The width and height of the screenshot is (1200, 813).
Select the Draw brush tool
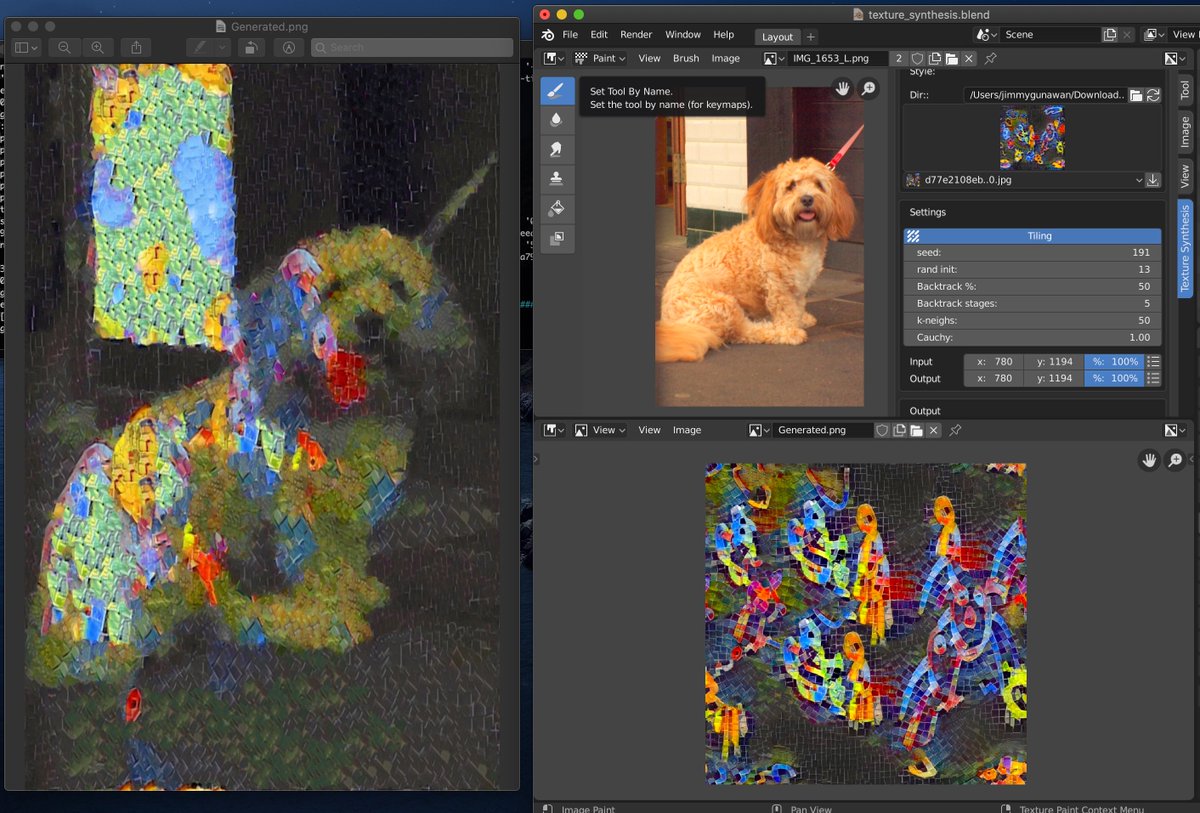(x=556, y=90)
